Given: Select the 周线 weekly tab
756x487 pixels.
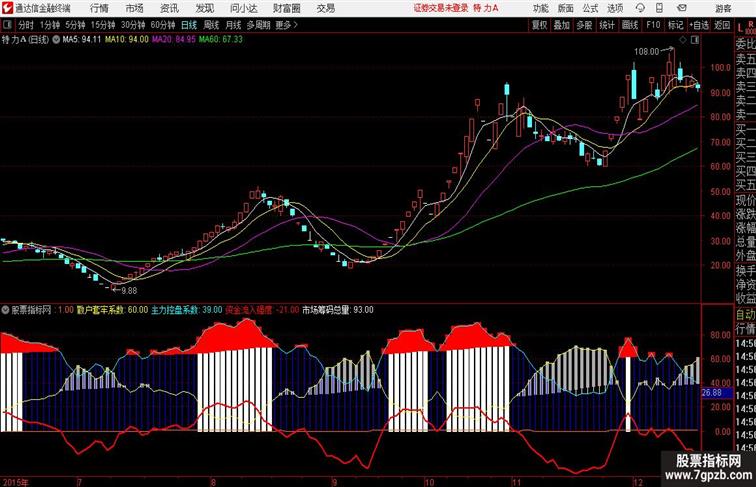Looking at the screenshot, I should (211, 25).
